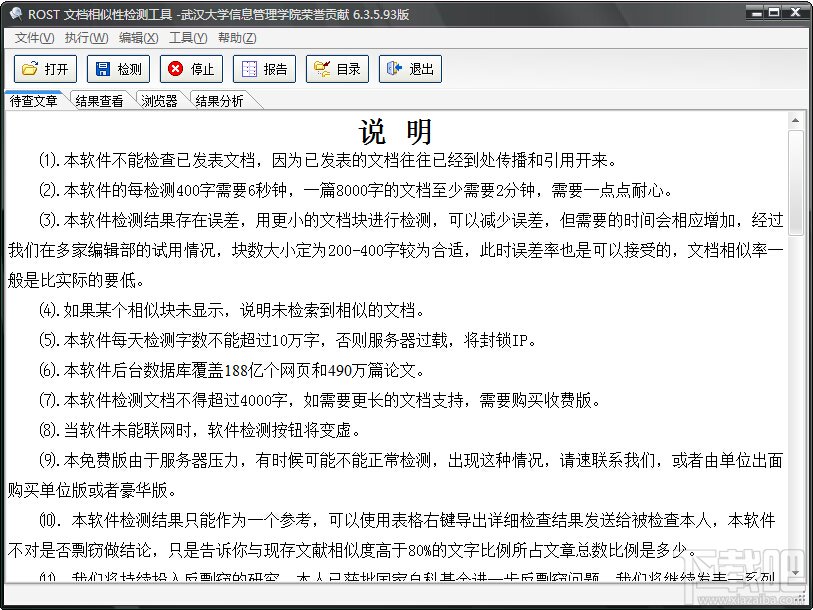The image size is (813, 610).
Task: Open the 文件(V) menu
Action: tap(34, 38)
